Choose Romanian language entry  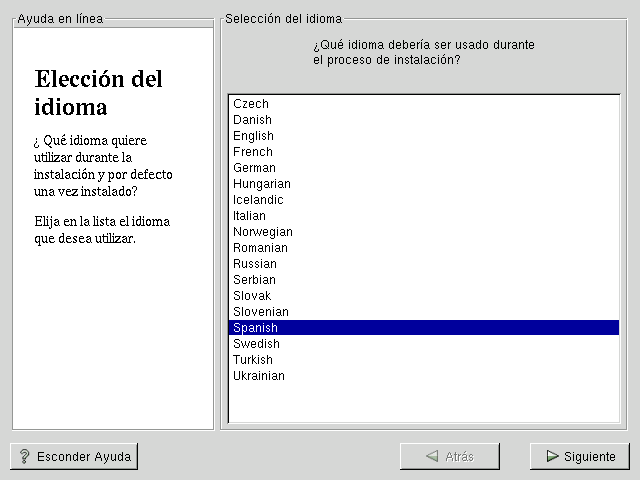[x=260, y=248]
